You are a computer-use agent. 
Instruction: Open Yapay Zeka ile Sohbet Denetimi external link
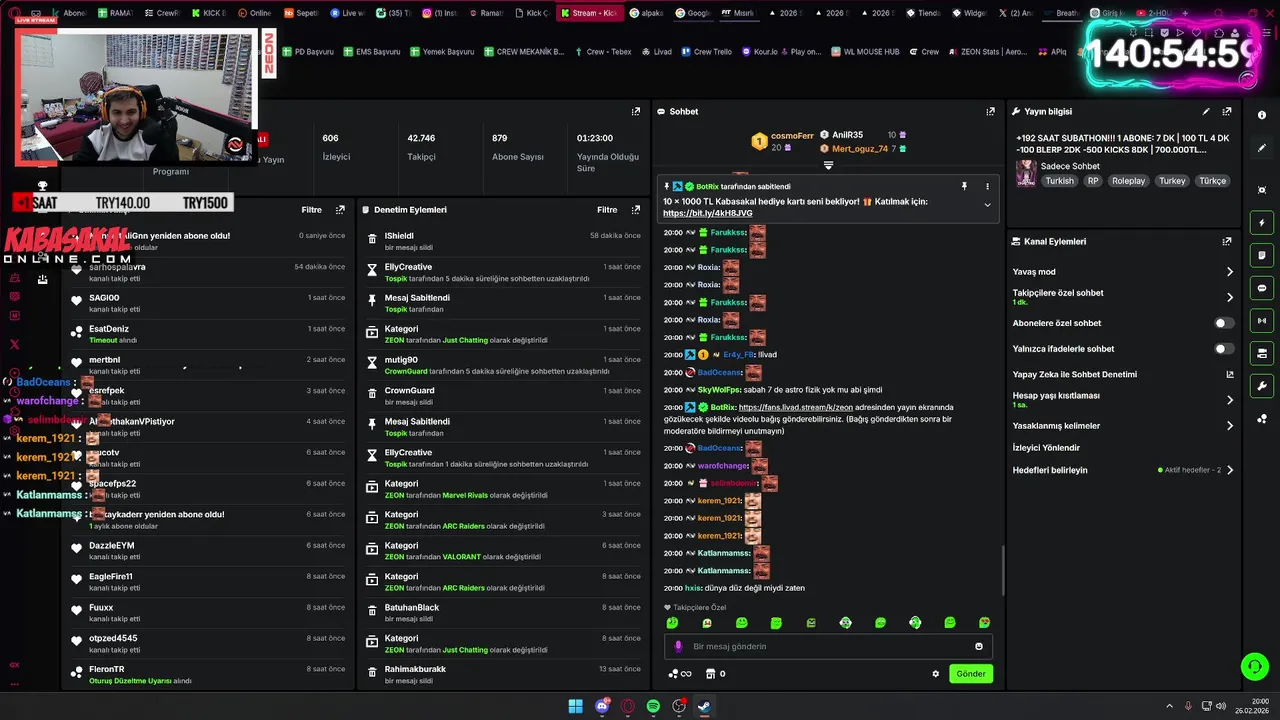(x=1230, y=374)
